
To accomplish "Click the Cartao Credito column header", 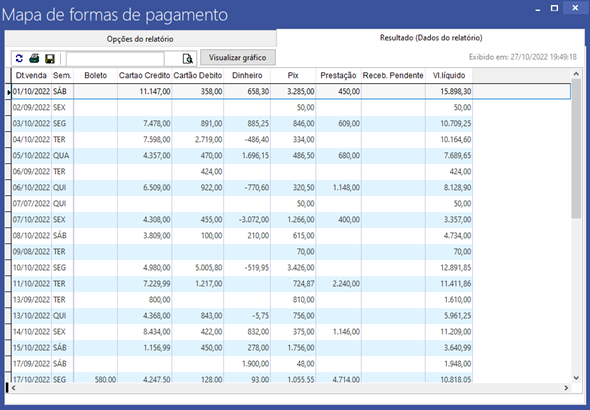I will [144, 75].
